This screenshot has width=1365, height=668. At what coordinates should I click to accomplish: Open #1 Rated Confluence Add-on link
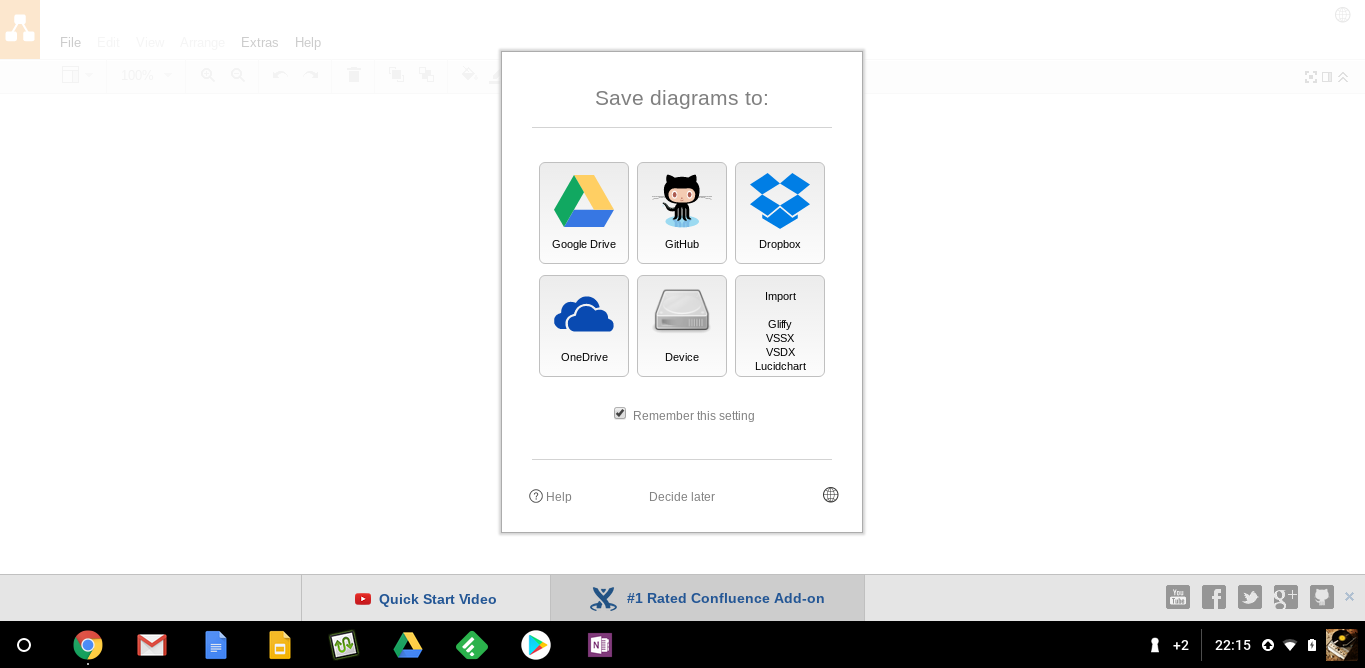pyautogui.click(x=707, y=598)
